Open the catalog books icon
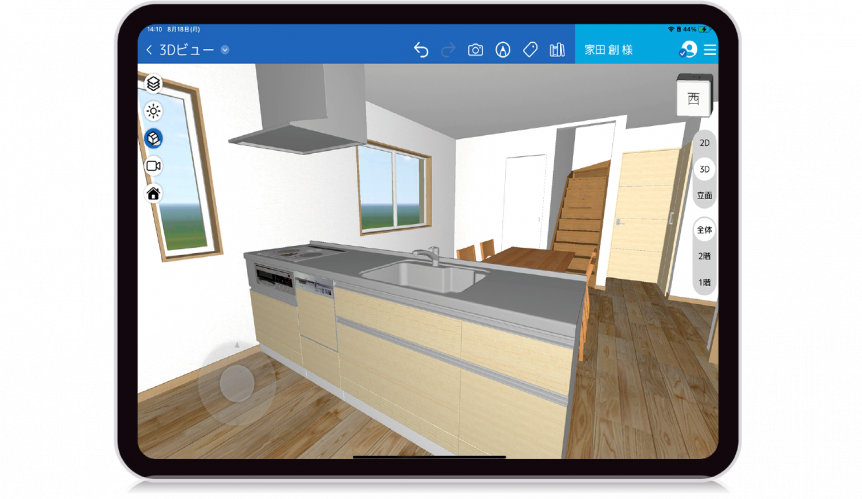 557,50
